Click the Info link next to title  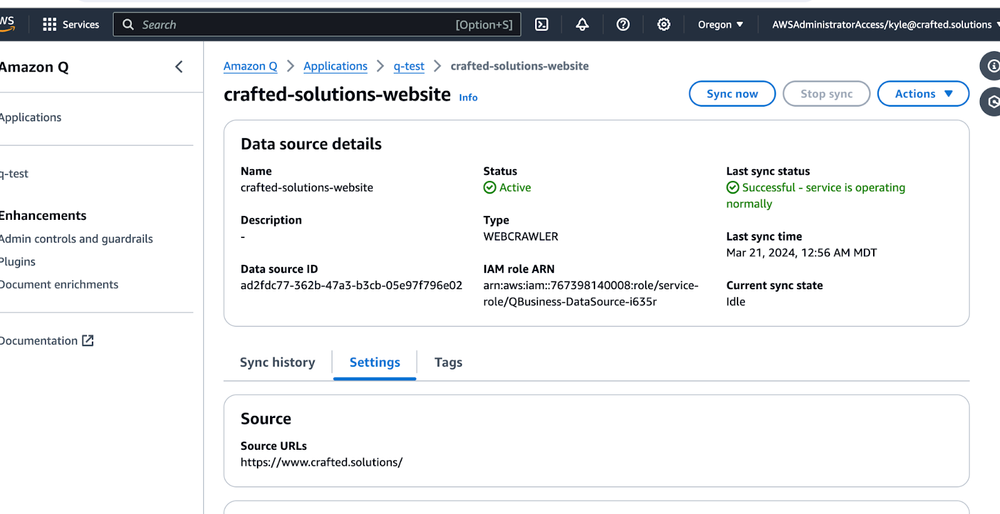tap(468, 98)
